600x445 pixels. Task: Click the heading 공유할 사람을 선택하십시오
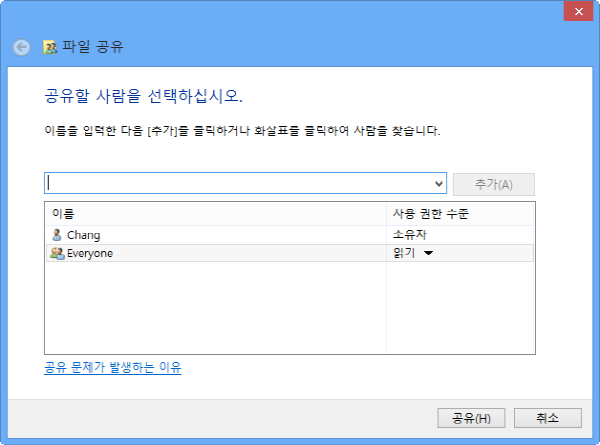coord(143,96)
